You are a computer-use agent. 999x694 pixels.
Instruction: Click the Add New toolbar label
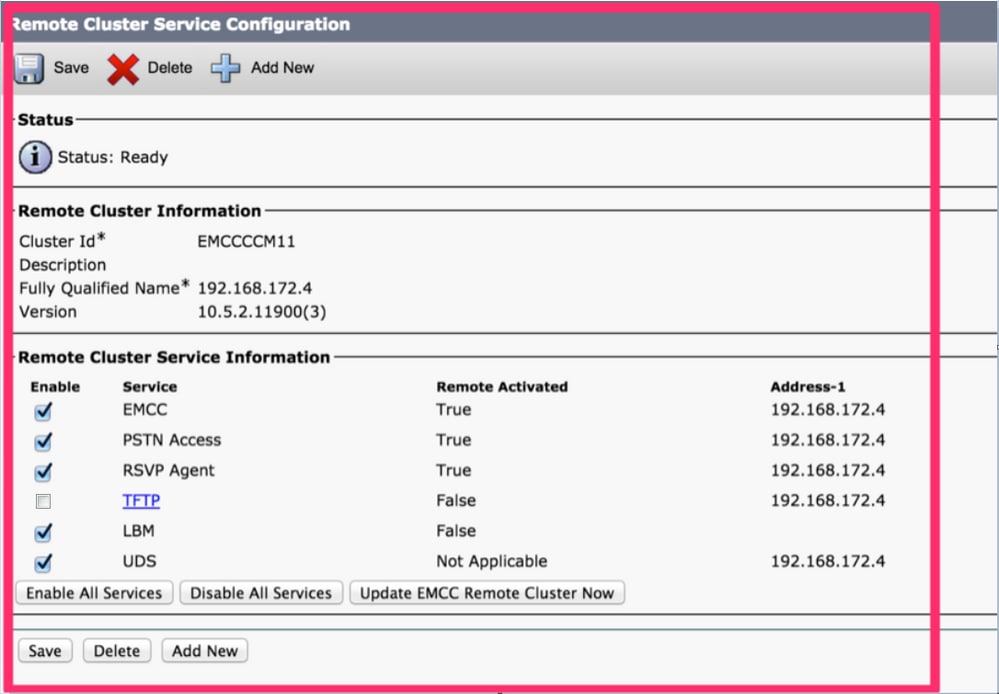282,68
